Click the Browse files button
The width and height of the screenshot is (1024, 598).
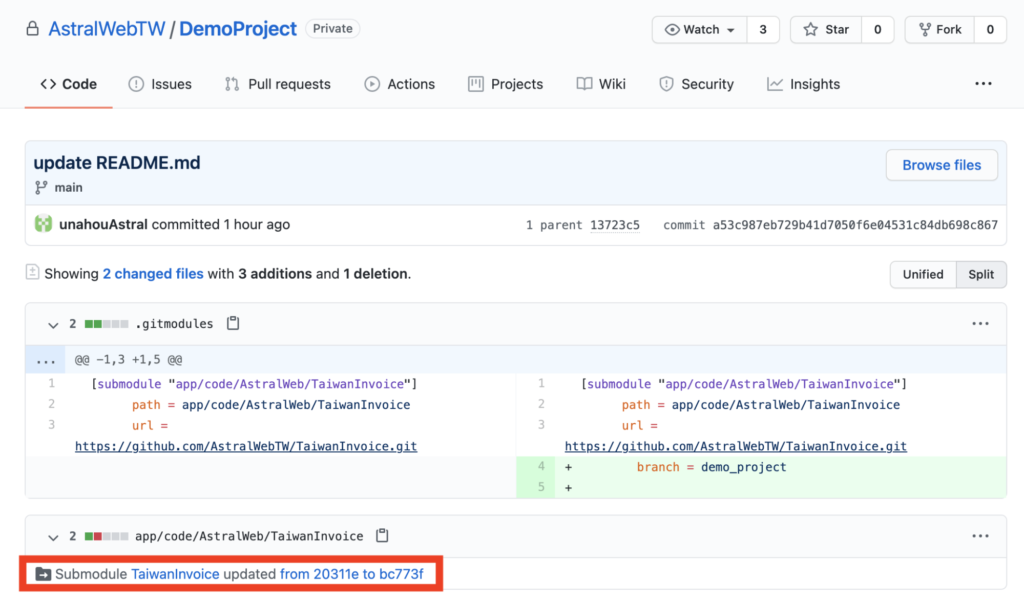941,165
